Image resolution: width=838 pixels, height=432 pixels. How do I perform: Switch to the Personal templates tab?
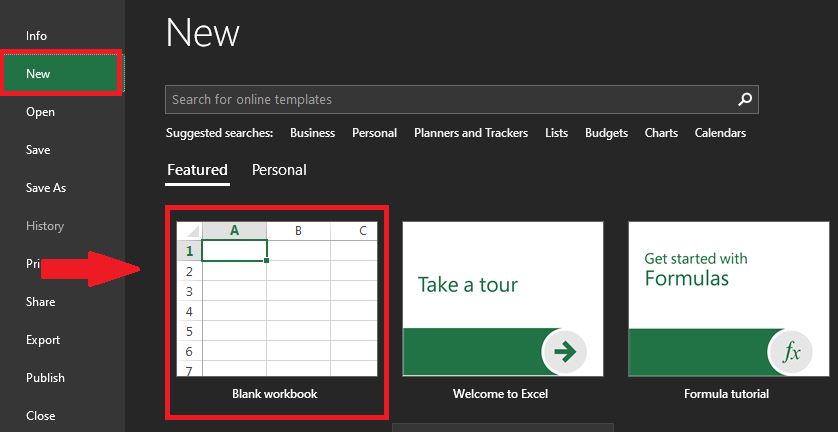[279, 170]
